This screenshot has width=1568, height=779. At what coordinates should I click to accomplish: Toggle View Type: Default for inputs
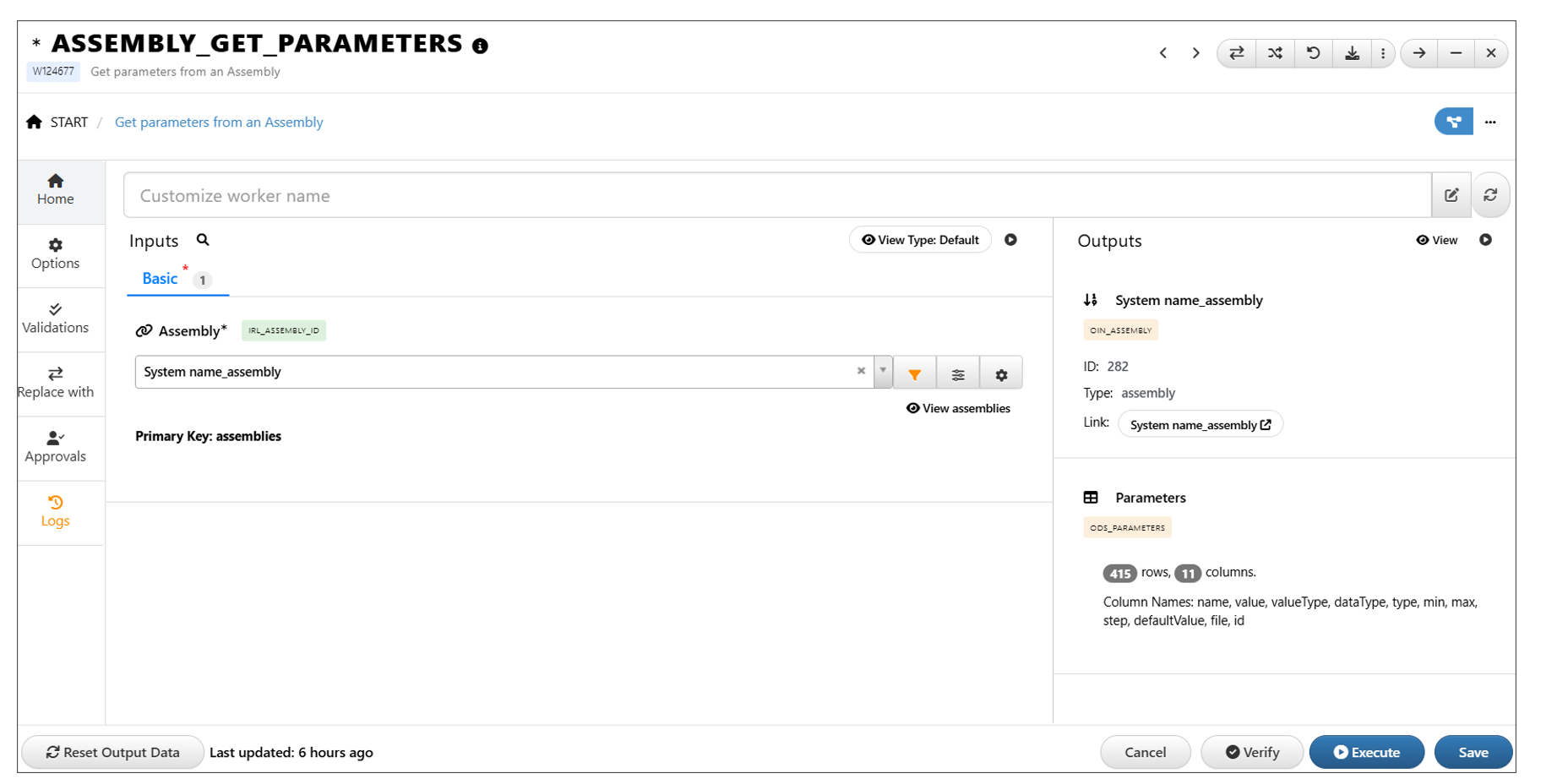920,240
